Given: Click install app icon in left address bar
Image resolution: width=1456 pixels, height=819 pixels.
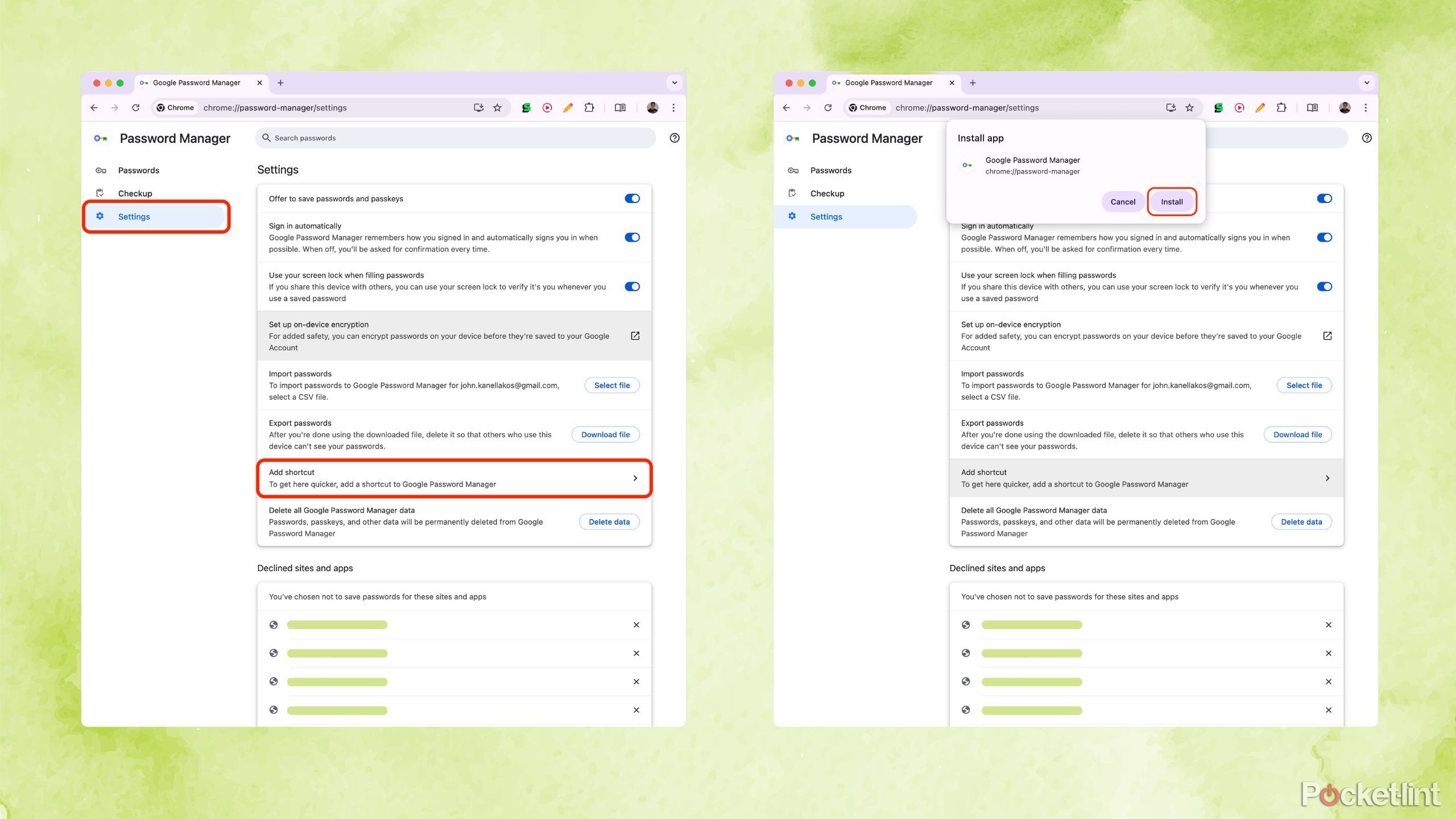Looking at the screenshot, I should pos(478,107).
